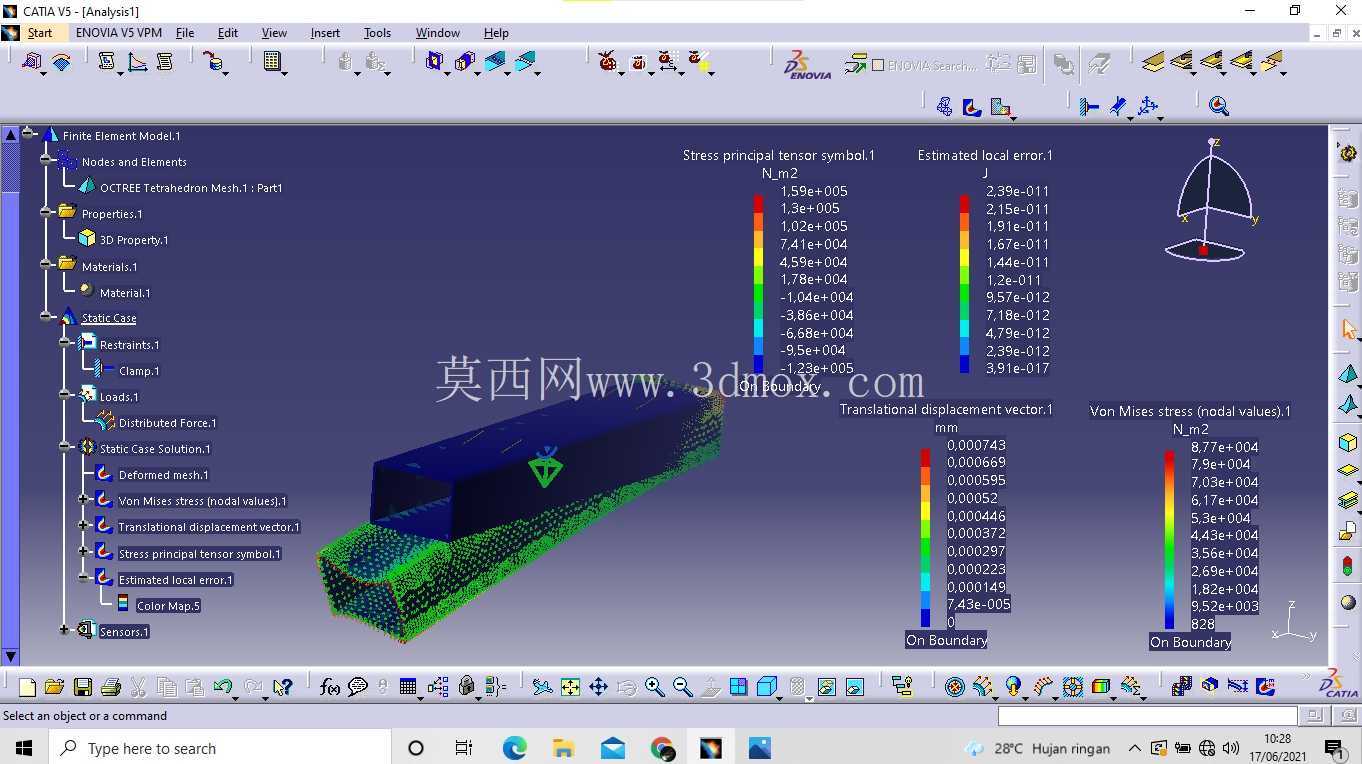Open the Tools menu
The height and width of the screenshot is (764, 1362).
(x=377, y=33)
